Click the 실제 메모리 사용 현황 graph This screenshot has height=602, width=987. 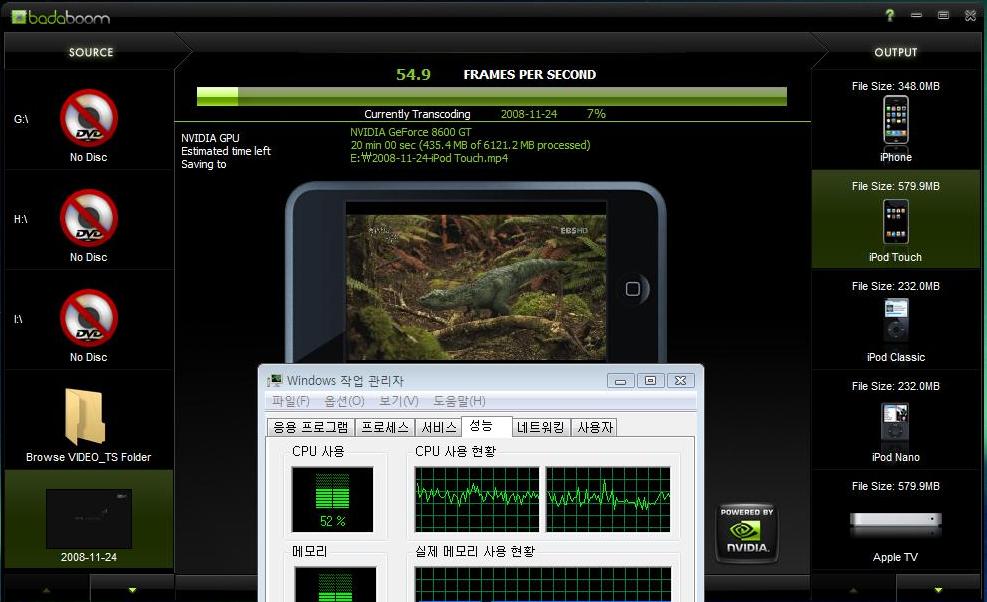[x=543, y=584]
